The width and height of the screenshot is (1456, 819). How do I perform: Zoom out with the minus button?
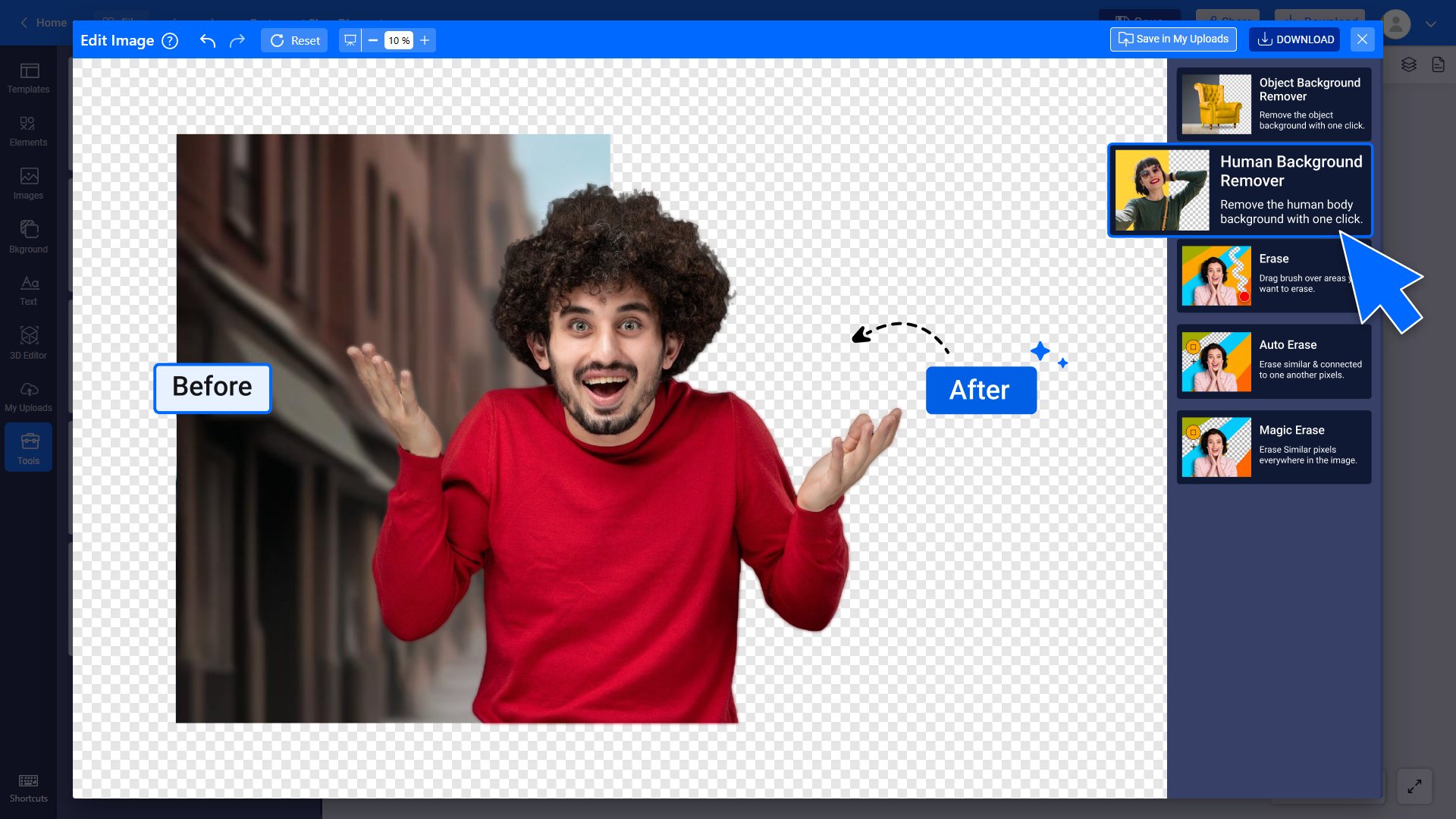click(373, 40)
